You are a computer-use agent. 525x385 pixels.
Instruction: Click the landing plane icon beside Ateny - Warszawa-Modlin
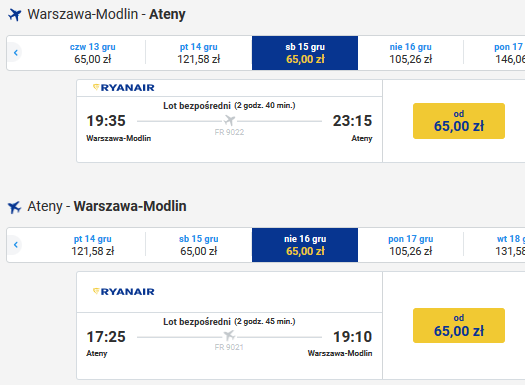click(14, 207)
